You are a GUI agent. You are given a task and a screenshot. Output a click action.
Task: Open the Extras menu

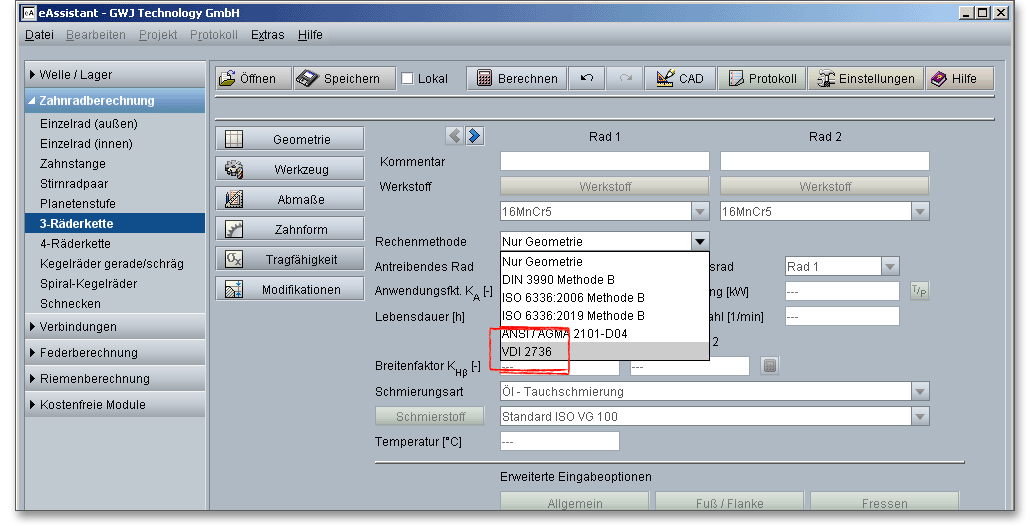(x=268, y=35)
